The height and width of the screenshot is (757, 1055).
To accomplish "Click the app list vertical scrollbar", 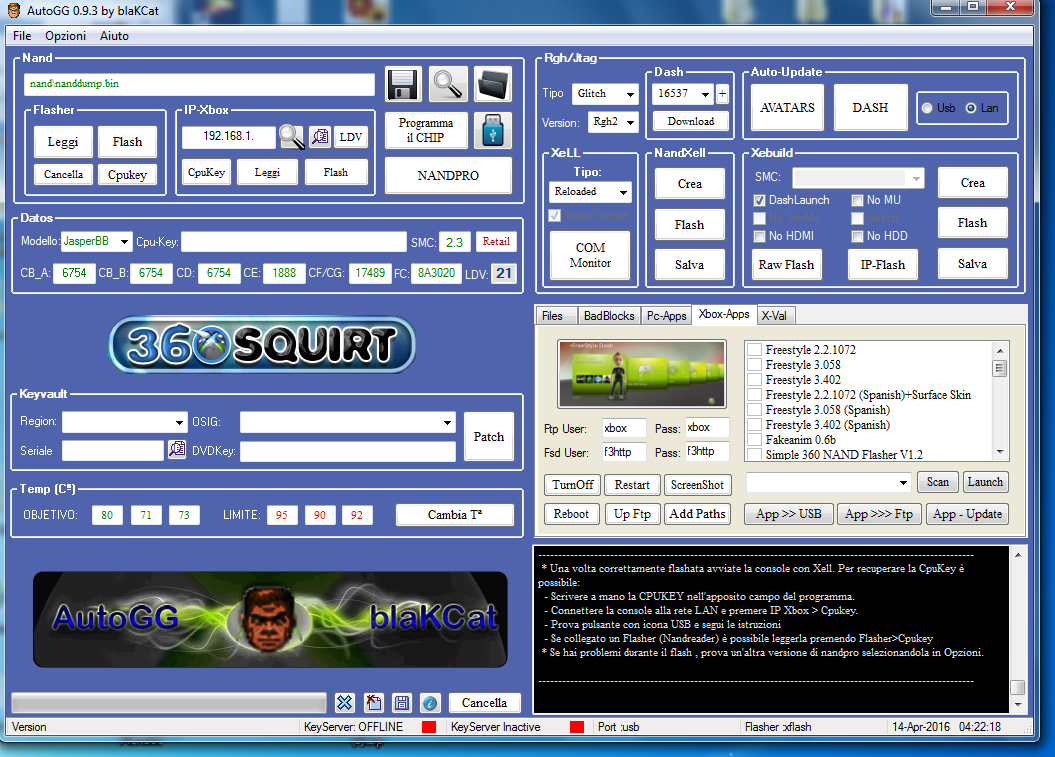I will coord(1000,401).
